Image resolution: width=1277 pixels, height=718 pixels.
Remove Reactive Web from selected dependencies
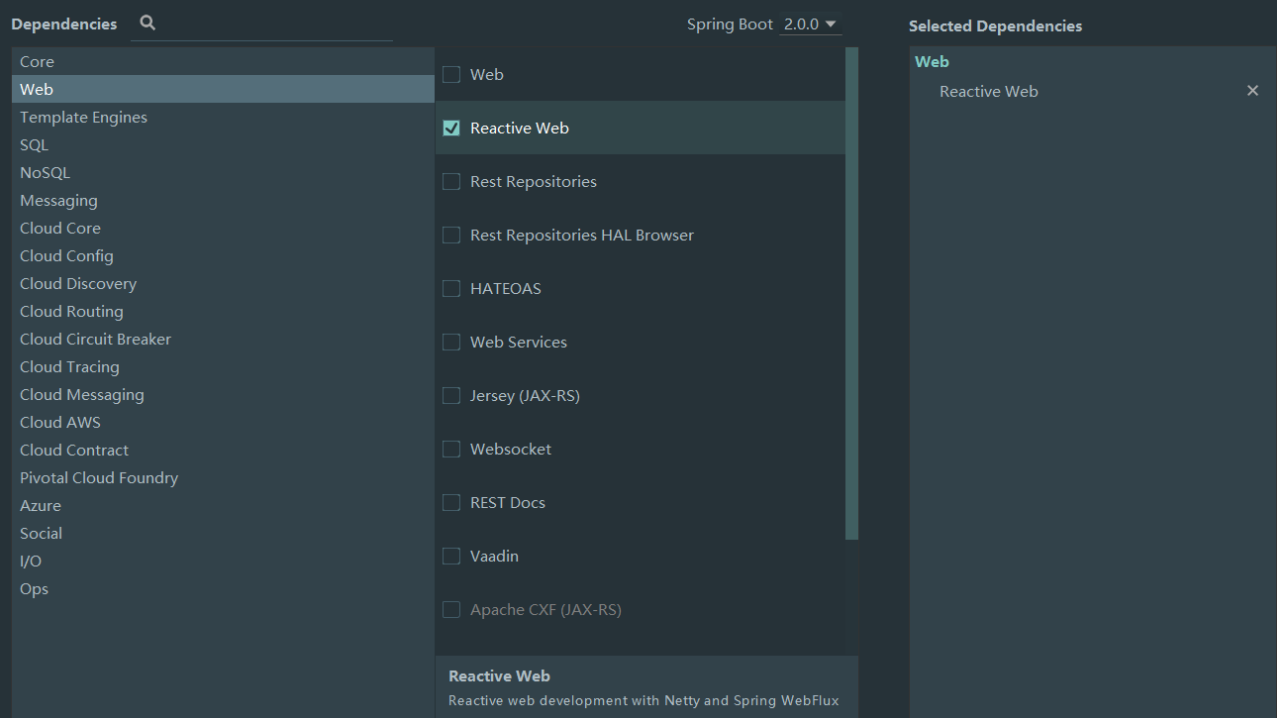(1252, 91)
